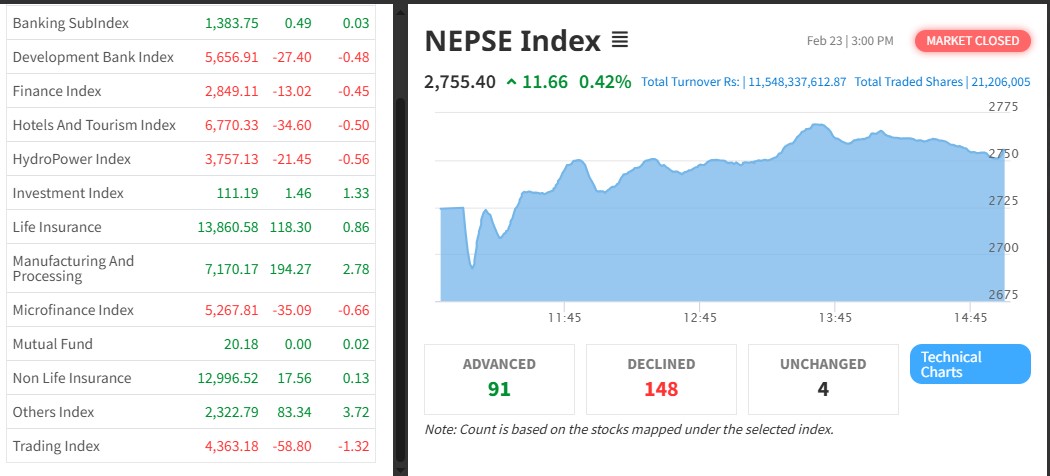This screenshot has height=476, width=1050.
Task: Open the Technical Charts button
Action: point(969,364)
